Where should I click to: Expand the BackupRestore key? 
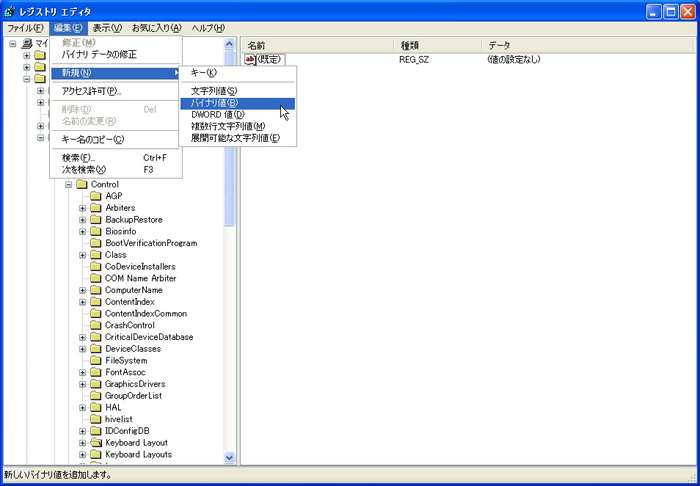(83, 220)
